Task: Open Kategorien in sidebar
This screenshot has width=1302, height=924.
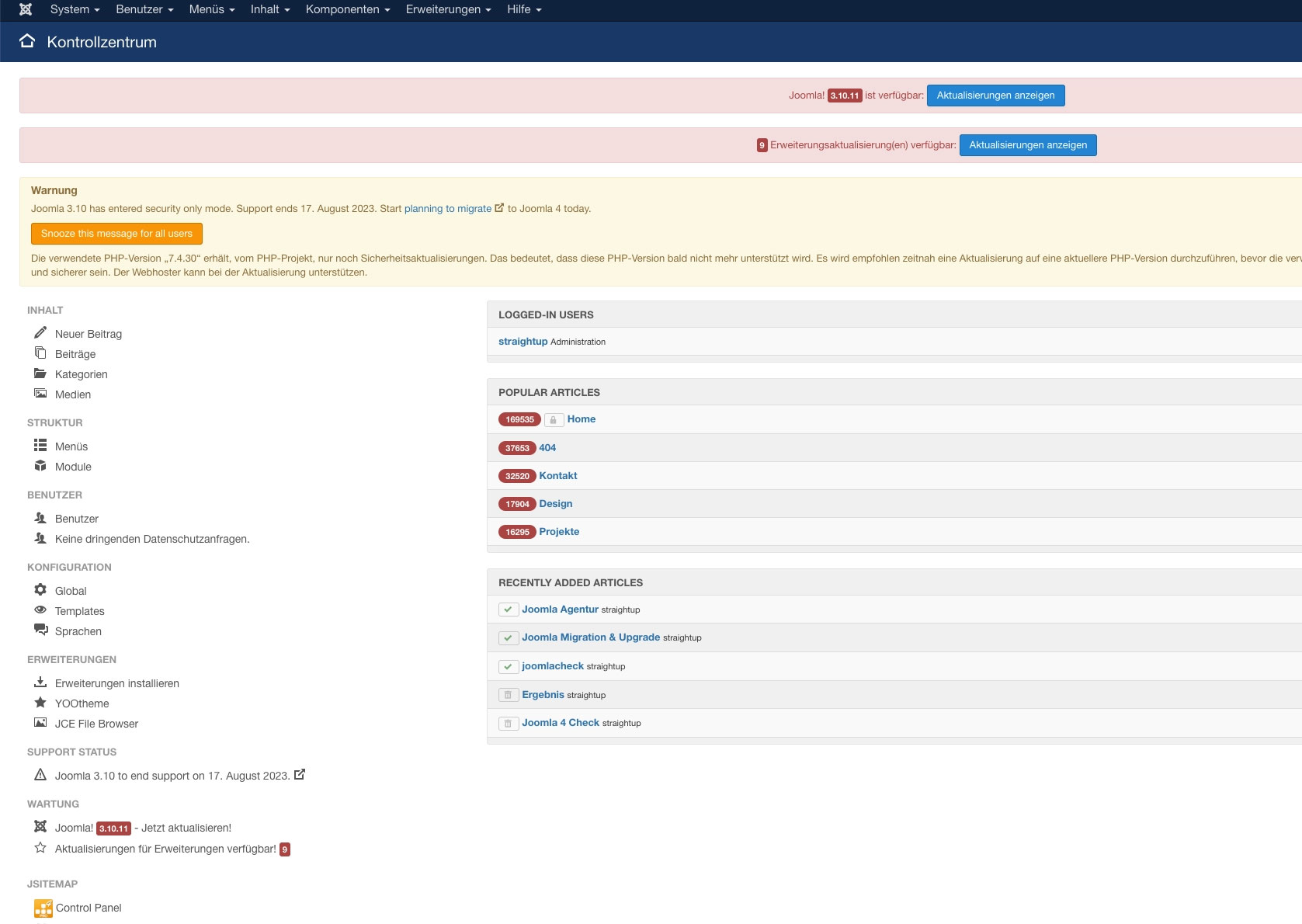Action: (82, 374)
